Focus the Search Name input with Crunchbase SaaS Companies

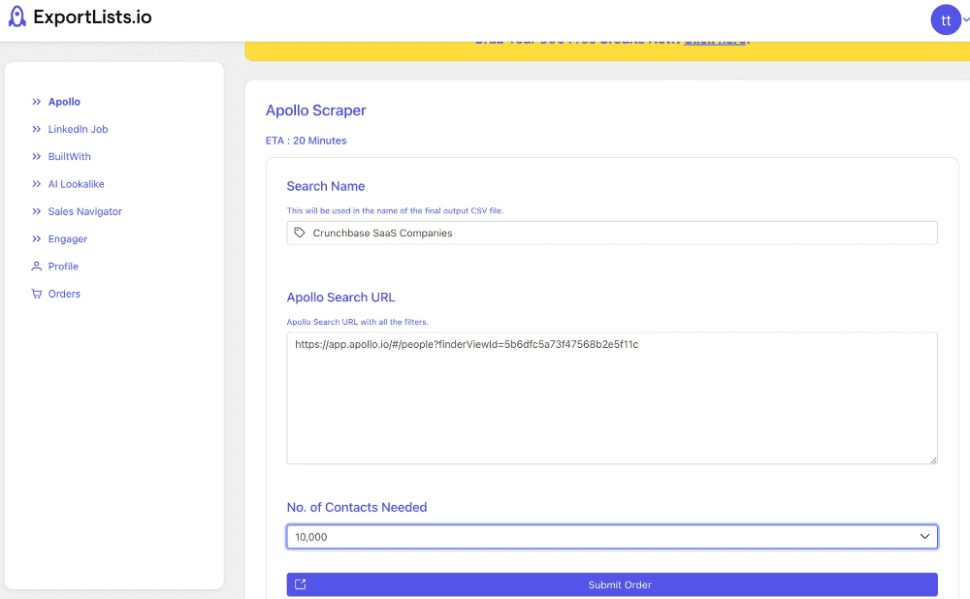pyautogui.click(x=612, y=233)
